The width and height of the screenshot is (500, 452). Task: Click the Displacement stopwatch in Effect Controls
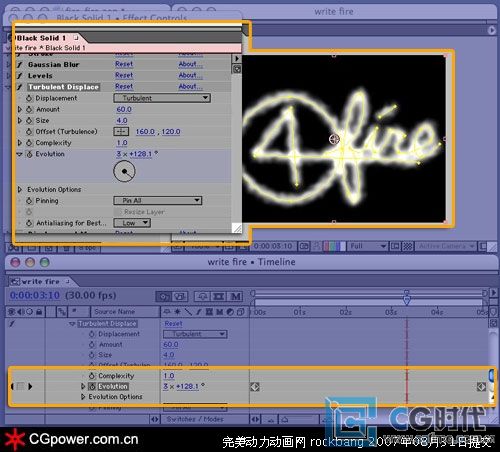(29, 98)
